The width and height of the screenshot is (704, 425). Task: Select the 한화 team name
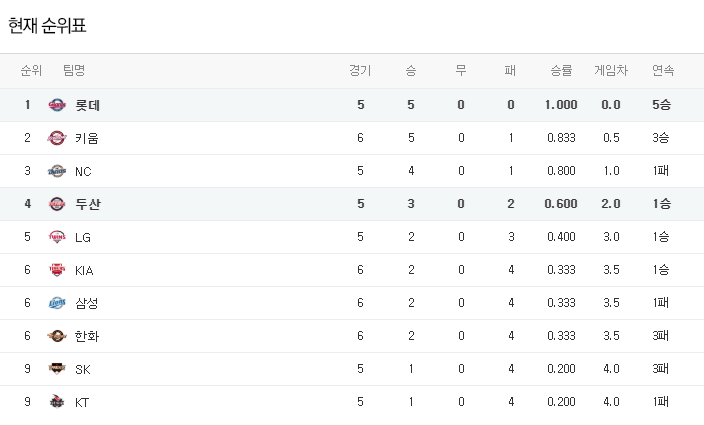(x=87, y=336)
